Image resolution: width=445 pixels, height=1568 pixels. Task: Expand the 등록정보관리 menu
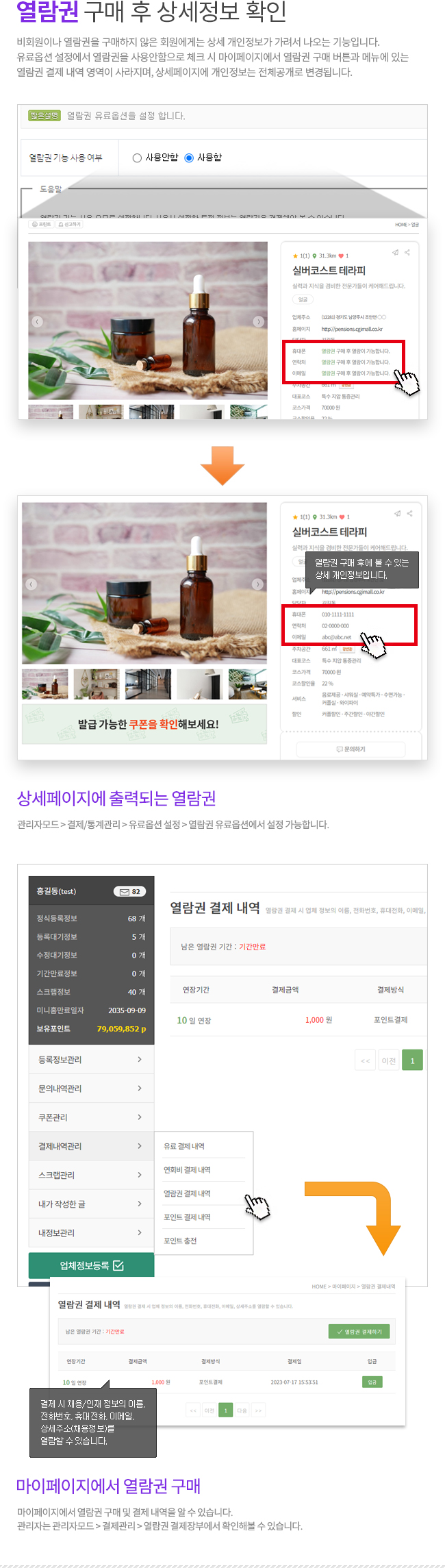point(91,1060)
